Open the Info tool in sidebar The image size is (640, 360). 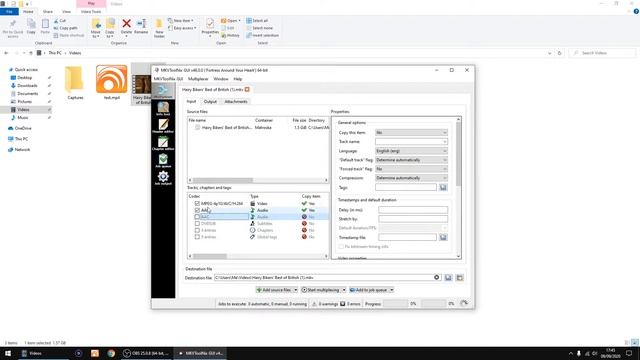163,109
